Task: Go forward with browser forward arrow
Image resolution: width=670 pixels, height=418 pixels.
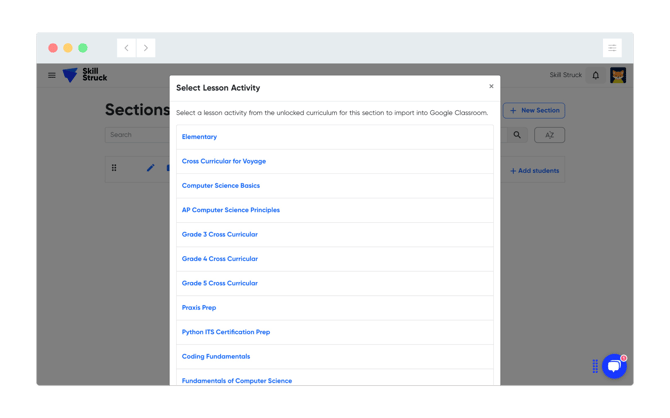Action: coord(146,48)
